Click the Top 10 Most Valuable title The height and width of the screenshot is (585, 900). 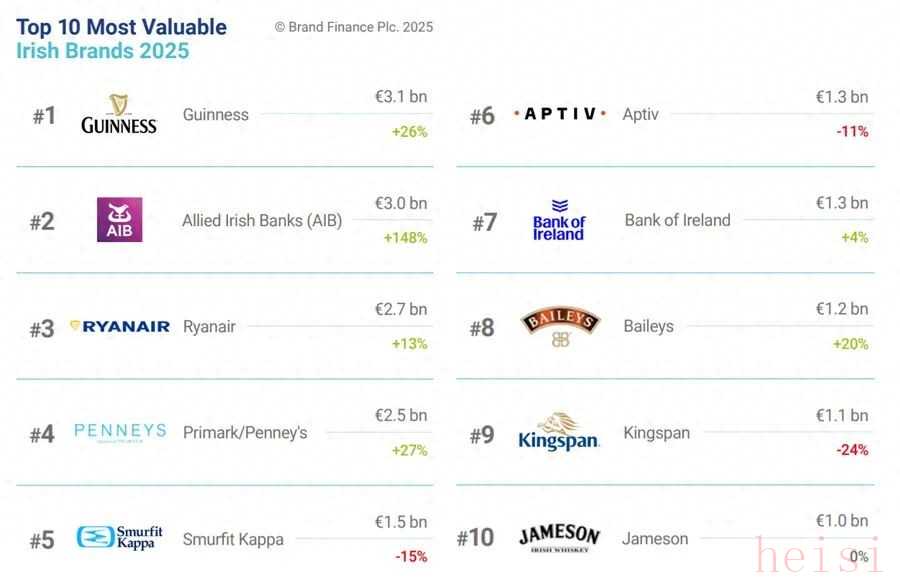click(x=121, y=27)
